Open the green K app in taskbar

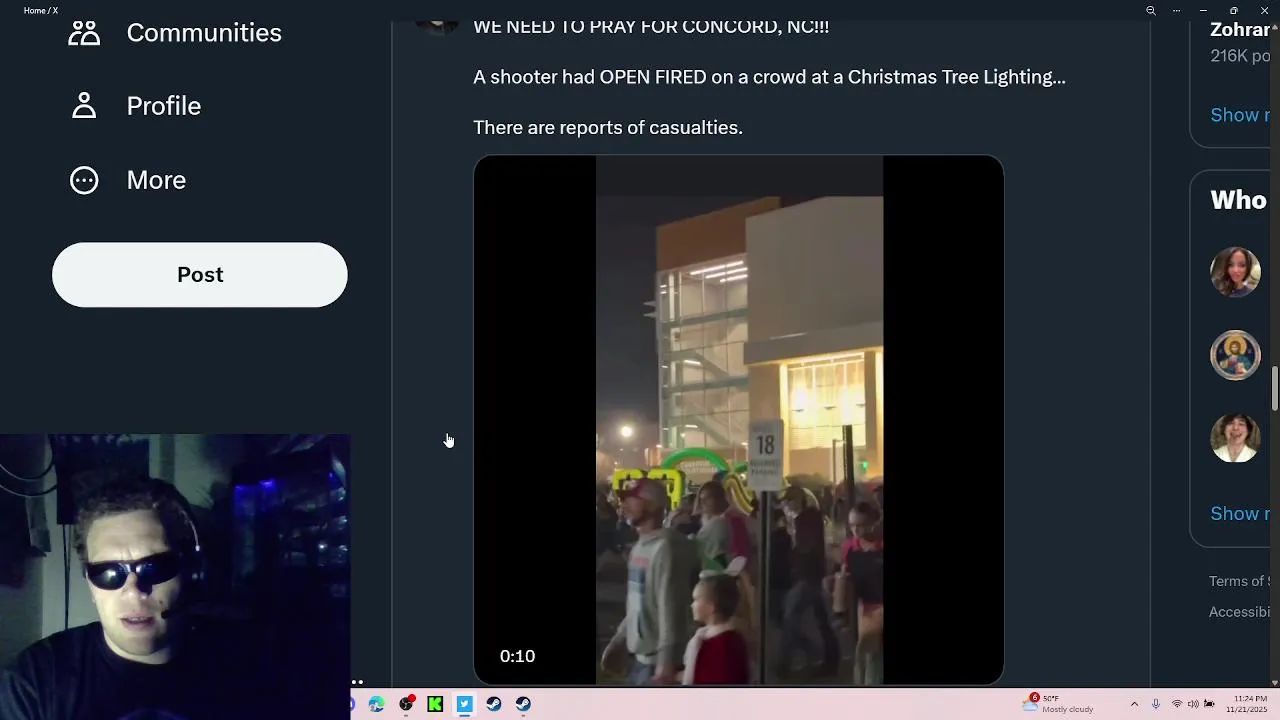(x=435, y=704)
